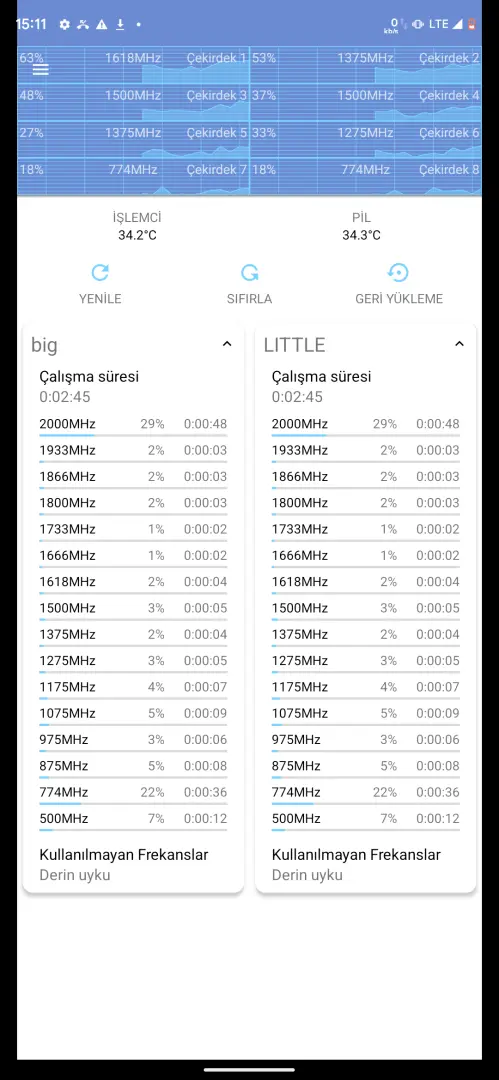Collapse the LITTLE cluster card

tap(460, 344)
